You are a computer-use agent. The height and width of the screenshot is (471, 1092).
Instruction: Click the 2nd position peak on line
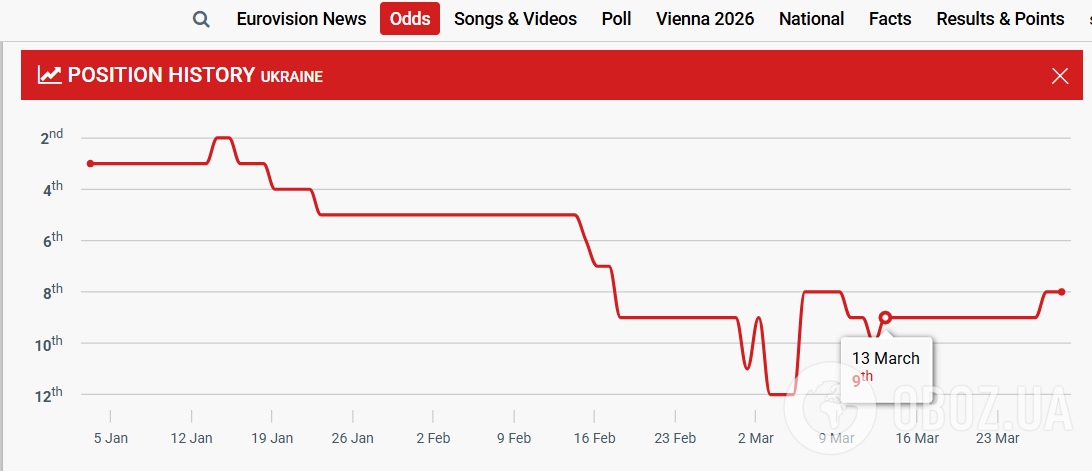[x=223, y=138]
